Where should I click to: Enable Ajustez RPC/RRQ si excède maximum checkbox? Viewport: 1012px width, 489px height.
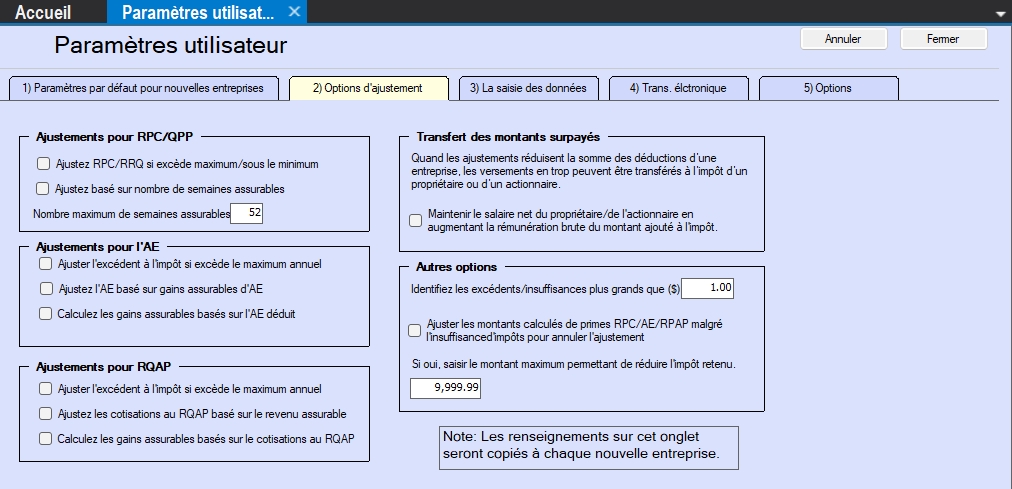[x=43, y=163]
